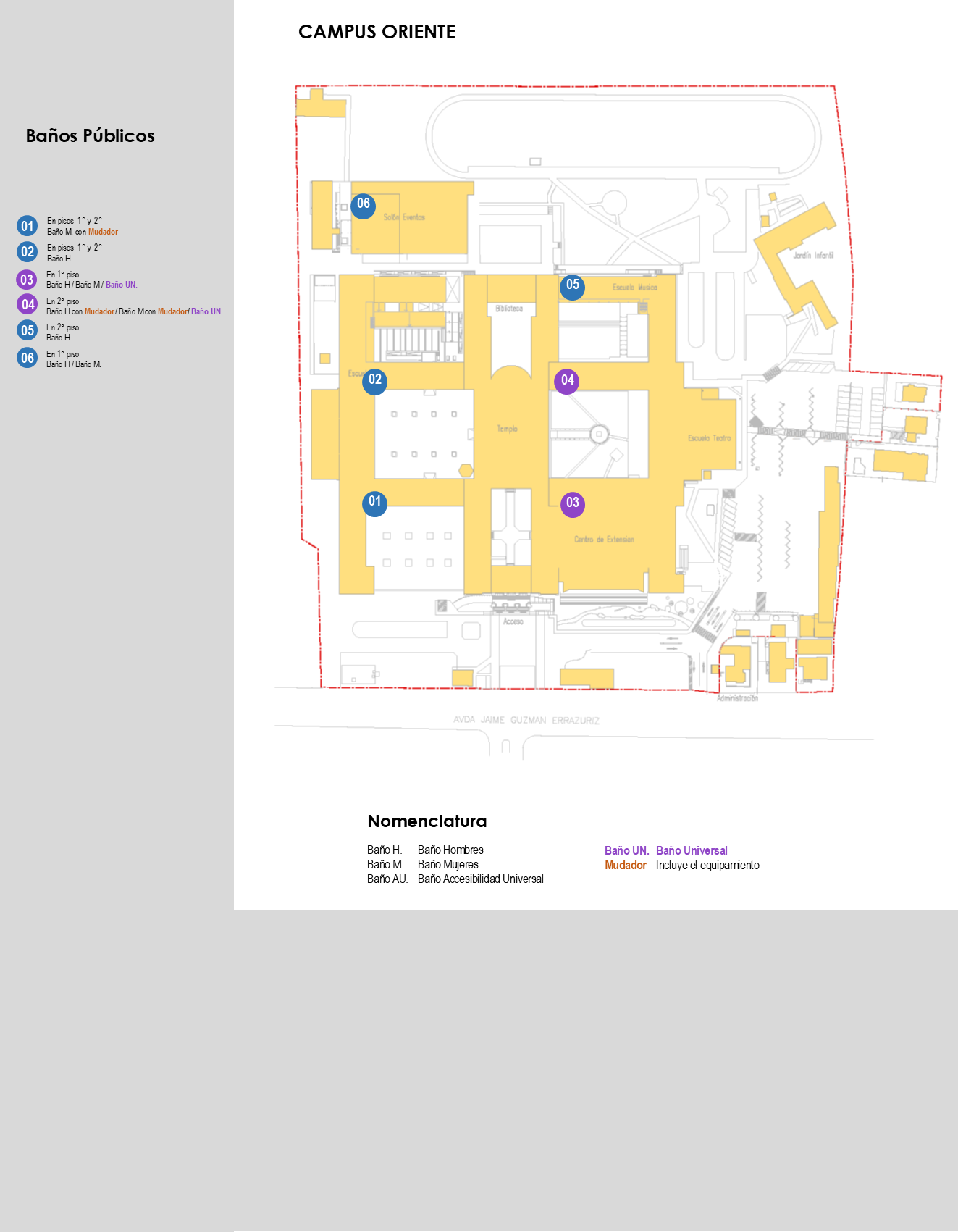The image size is (958, 1232).
Task: Select map marker 05 near Escuela Música
Action: coord(572,287)
